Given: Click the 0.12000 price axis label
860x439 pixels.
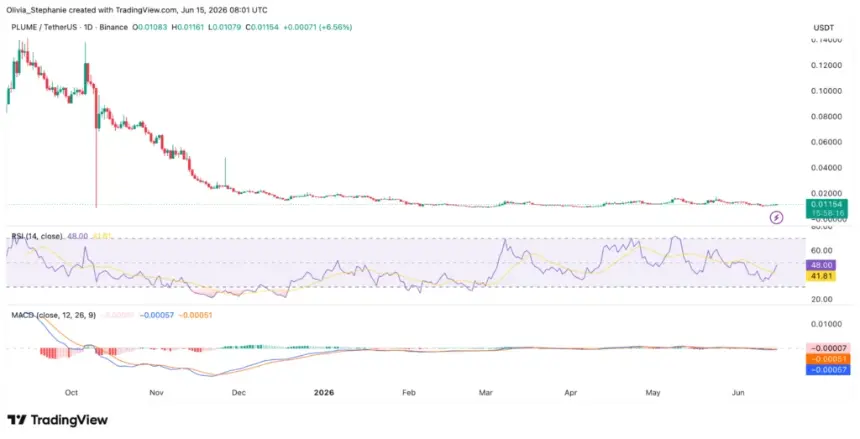Looking at the screenshot, I should click(x=826, y=65).
